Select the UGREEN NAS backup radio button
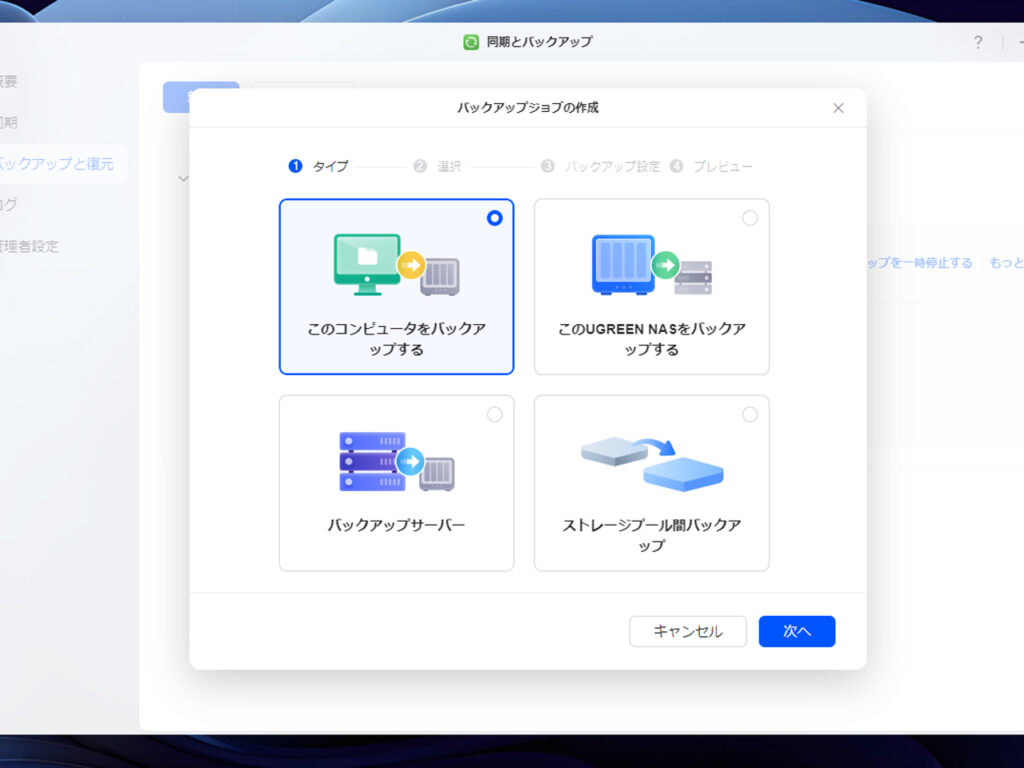 click(750, 218)
